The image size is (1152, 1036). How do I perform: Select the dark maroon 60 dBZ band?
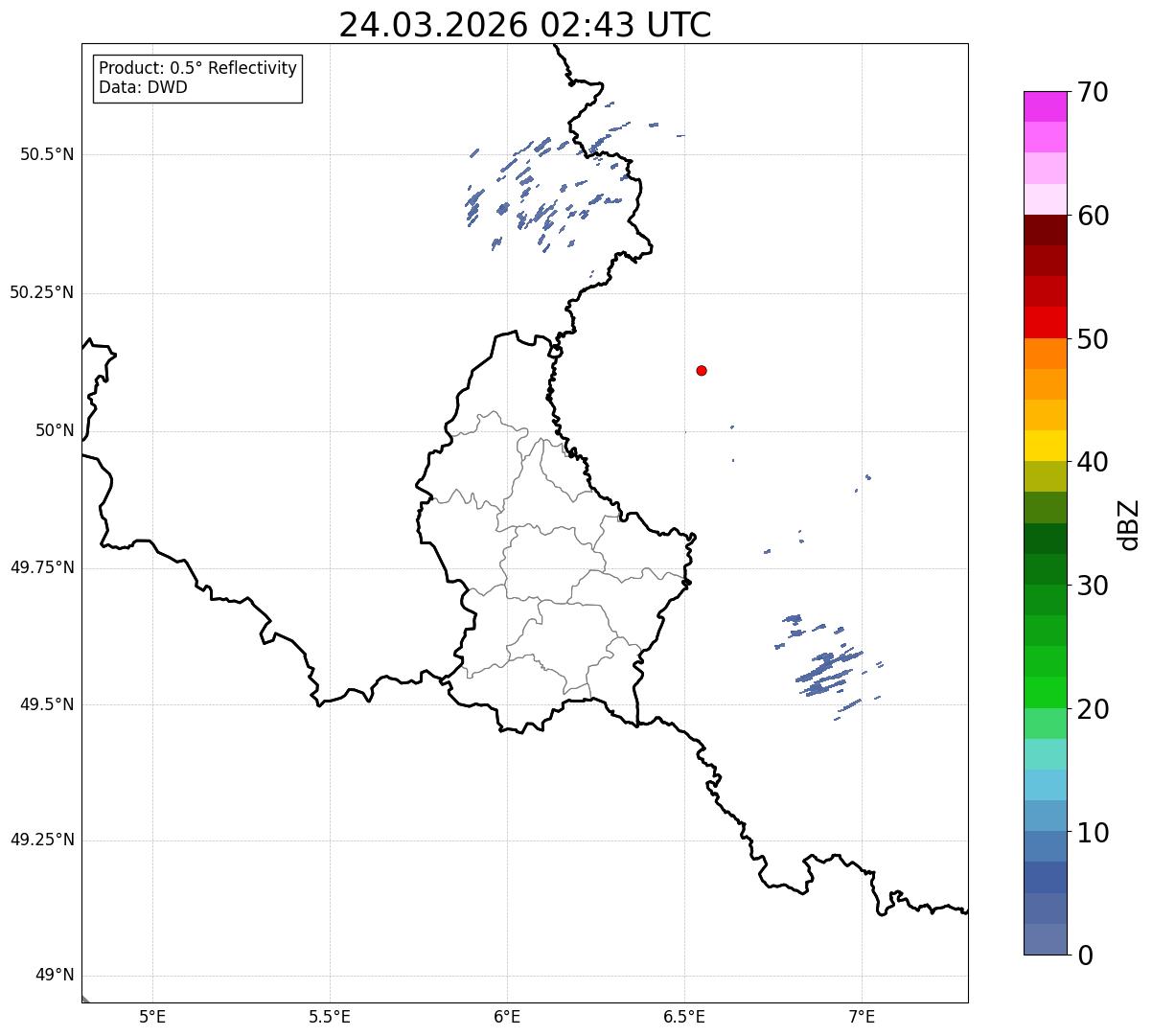(1045, 230)
